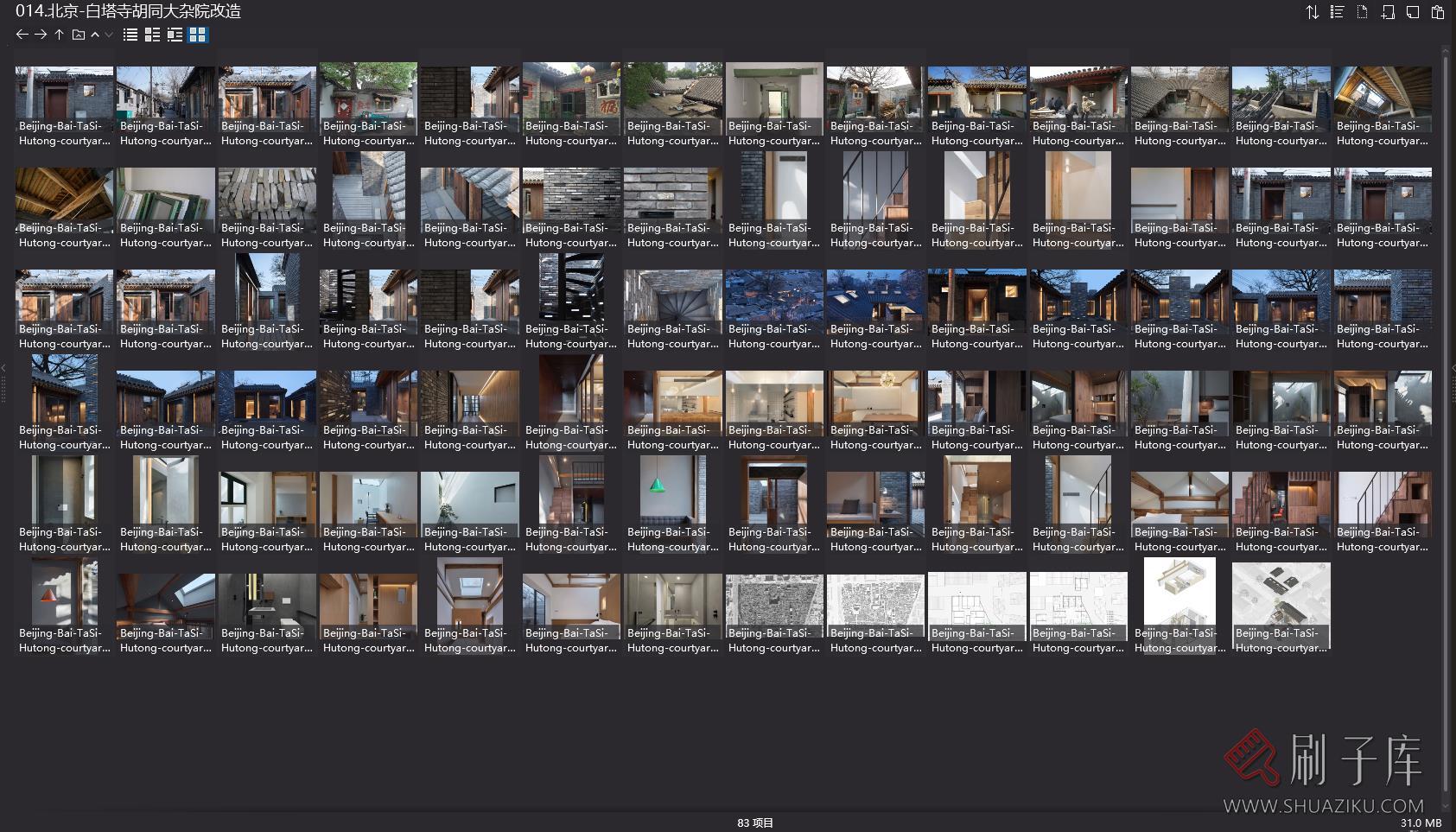
Task: Switch to details list view
Action: (x=153, y=35)
